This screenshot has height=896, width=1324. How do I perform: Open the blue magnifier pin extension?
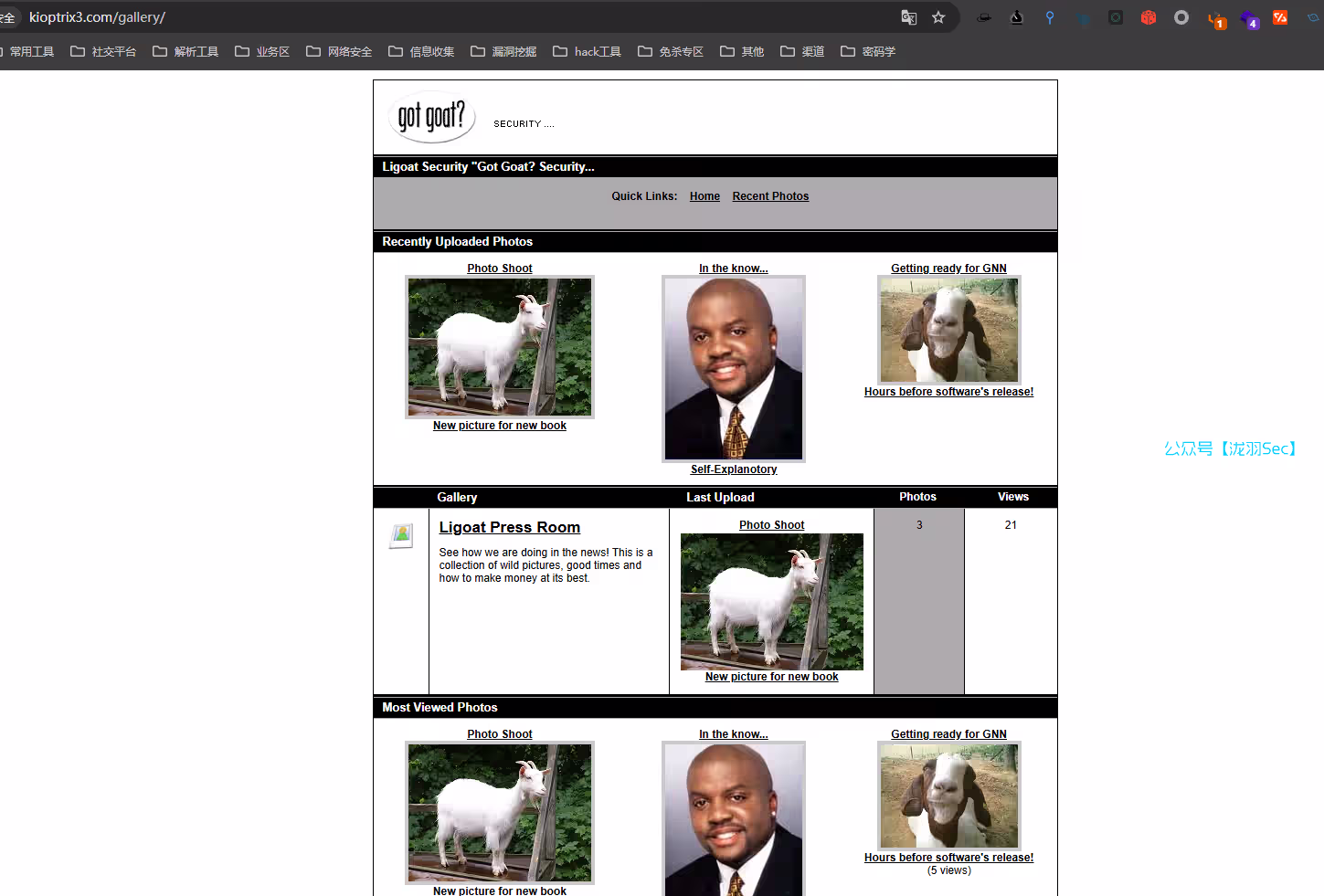pyautogui.click(x=1050, y=17)
